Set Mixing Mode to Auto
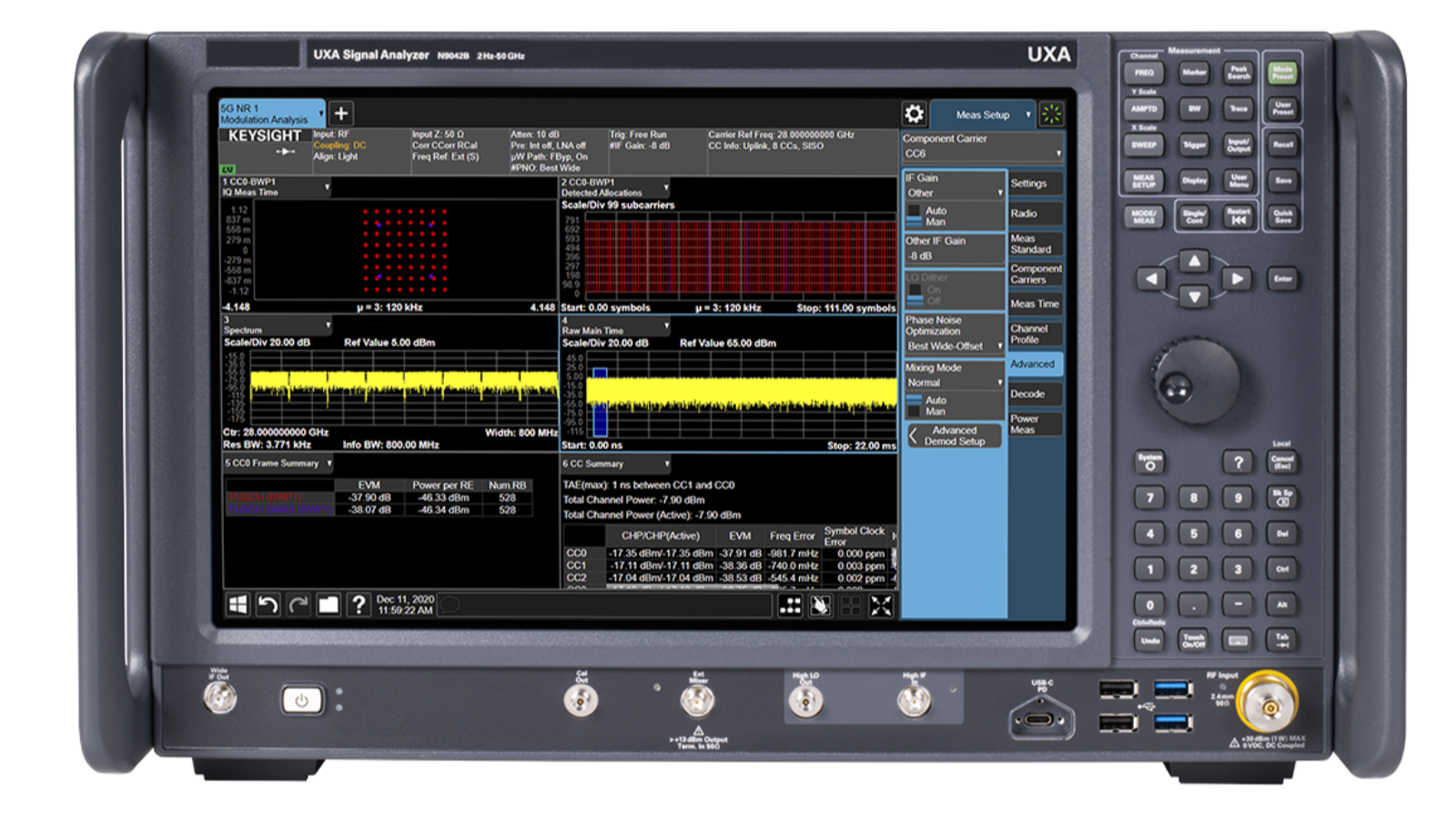The width and height of the screenshot is (1456, 819). [929, 399]
